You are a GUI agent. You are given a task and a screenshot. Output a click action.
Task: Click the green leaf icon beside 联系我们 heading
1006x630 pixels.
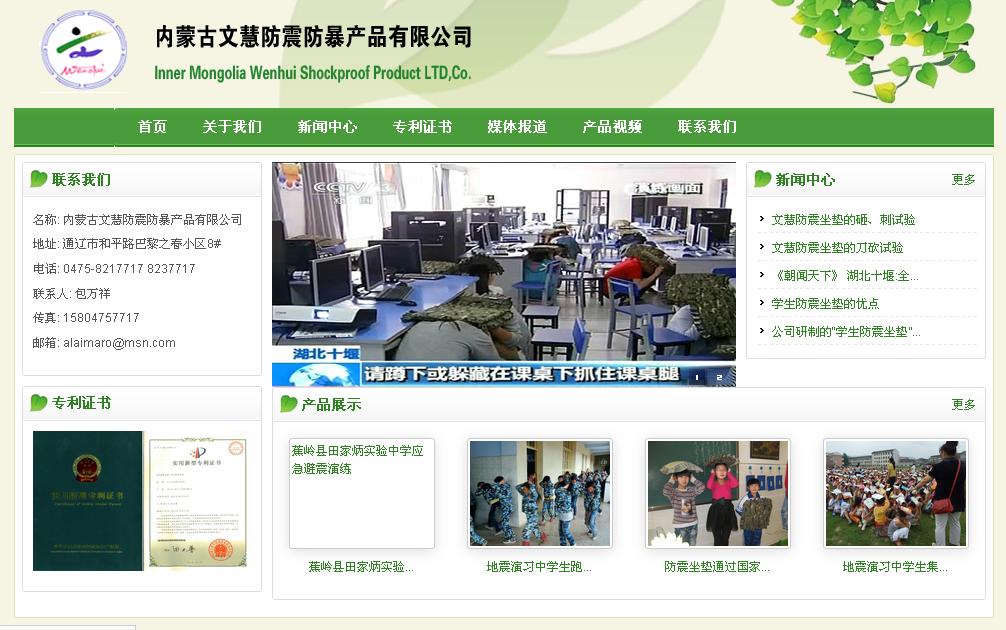tap(39, 179)
